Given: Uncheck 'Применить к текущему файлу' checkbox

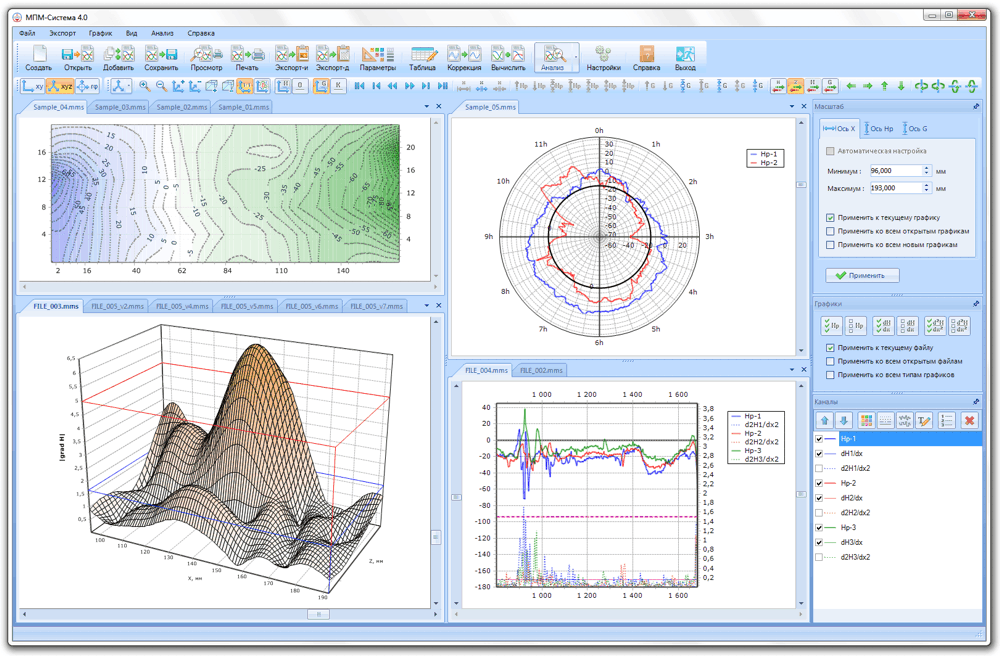Looking at the screenshot, I should click(x=830, y=348).
